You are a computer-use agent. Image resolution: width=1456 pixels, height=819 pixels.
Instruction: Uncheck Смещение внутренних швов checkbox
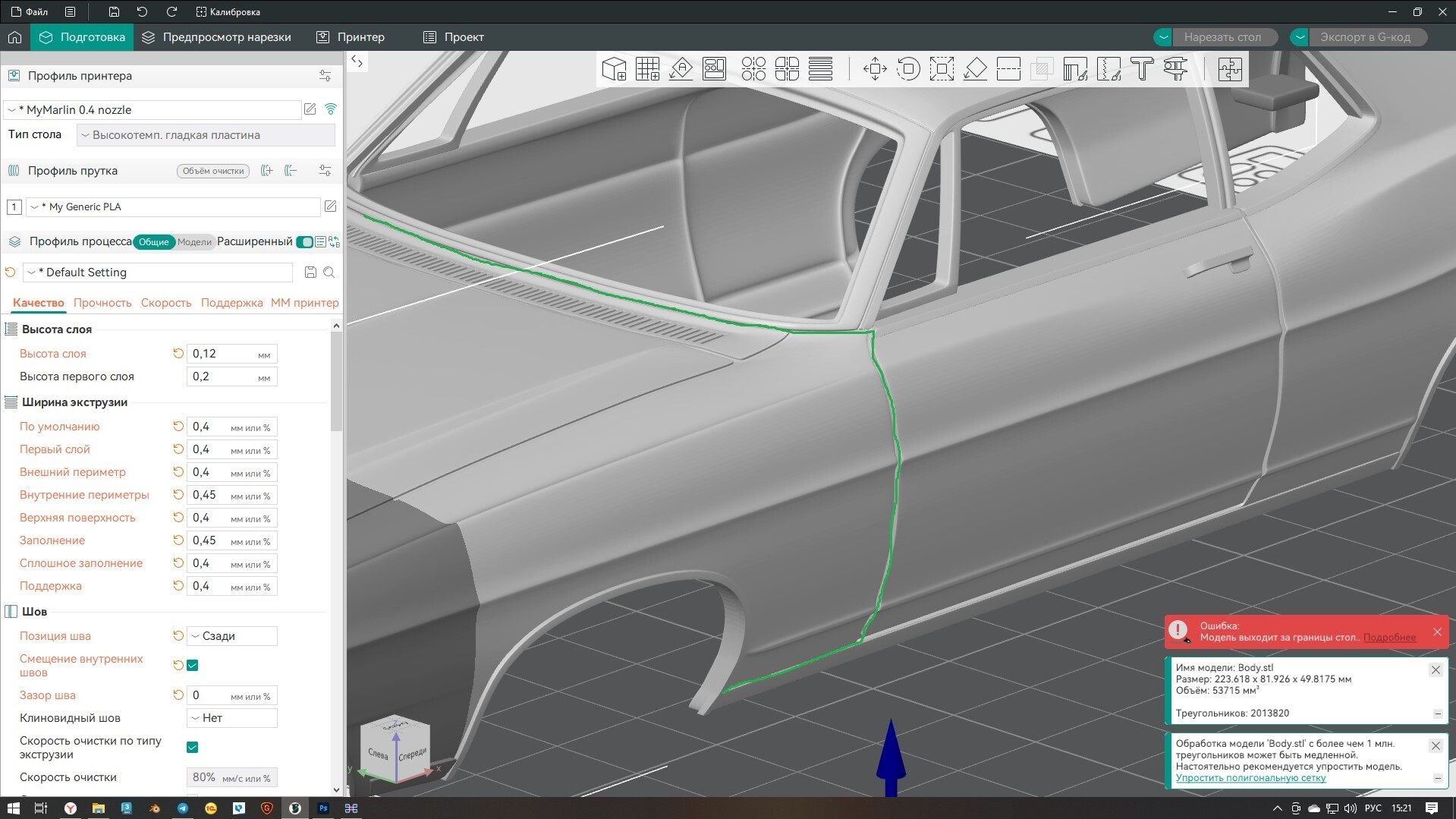pyautogui.click(x=193, y=666)
